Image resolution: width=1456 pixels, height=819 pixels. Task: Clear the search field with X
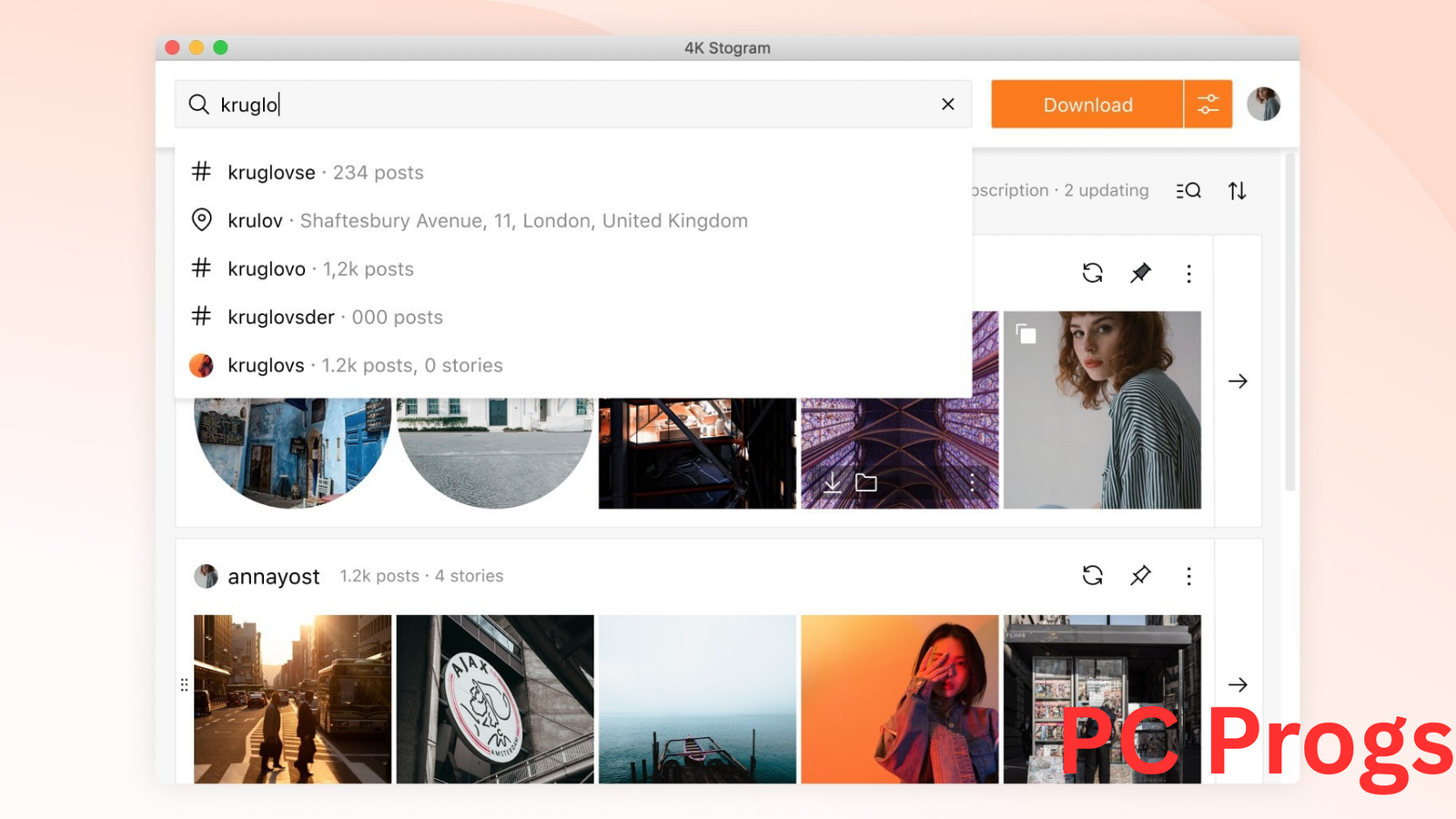point(948,105)
